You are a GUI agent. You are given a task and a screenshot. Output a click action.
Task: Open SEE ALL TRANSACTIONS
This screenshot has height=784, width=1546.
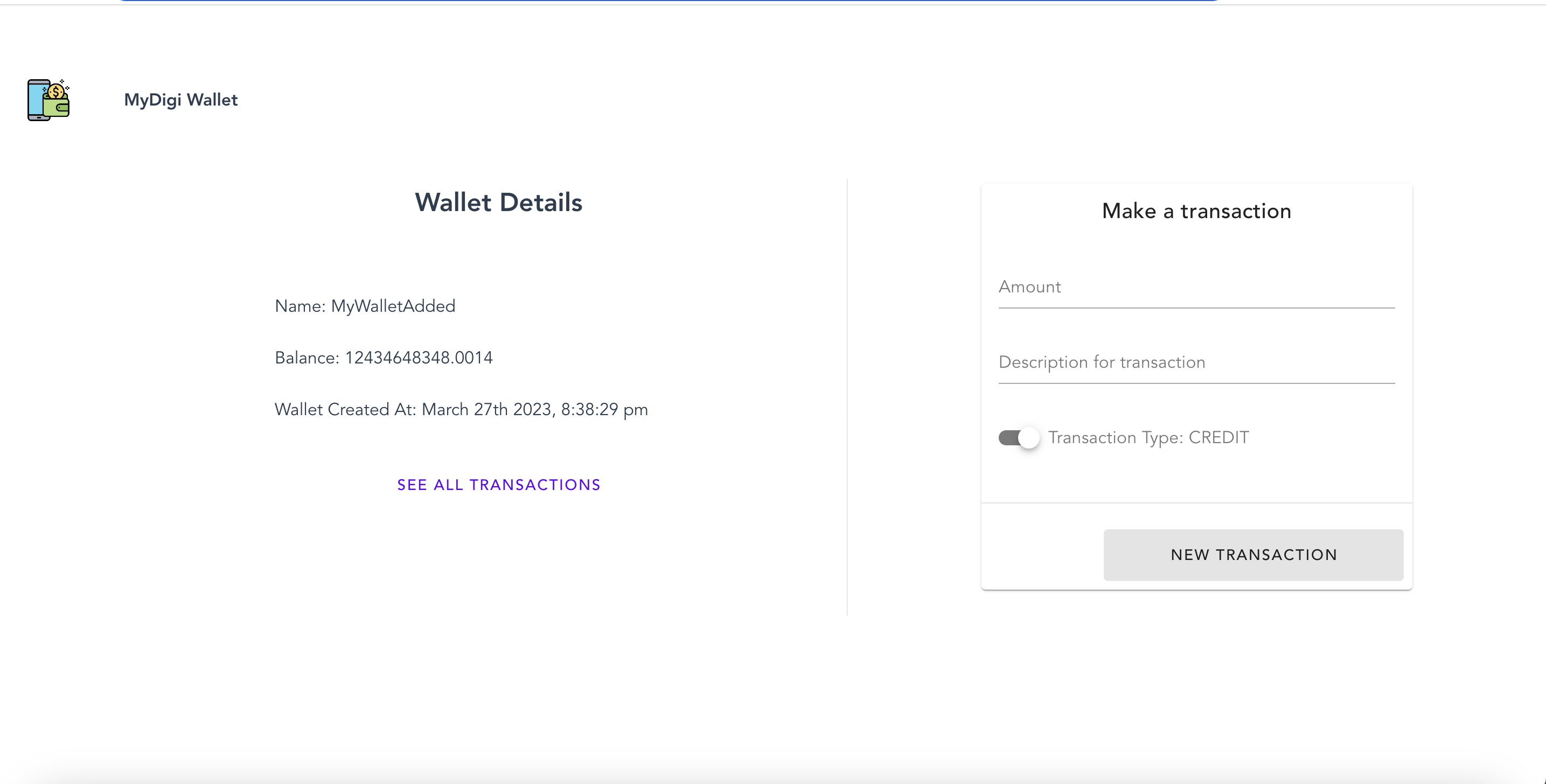point(498,485)
